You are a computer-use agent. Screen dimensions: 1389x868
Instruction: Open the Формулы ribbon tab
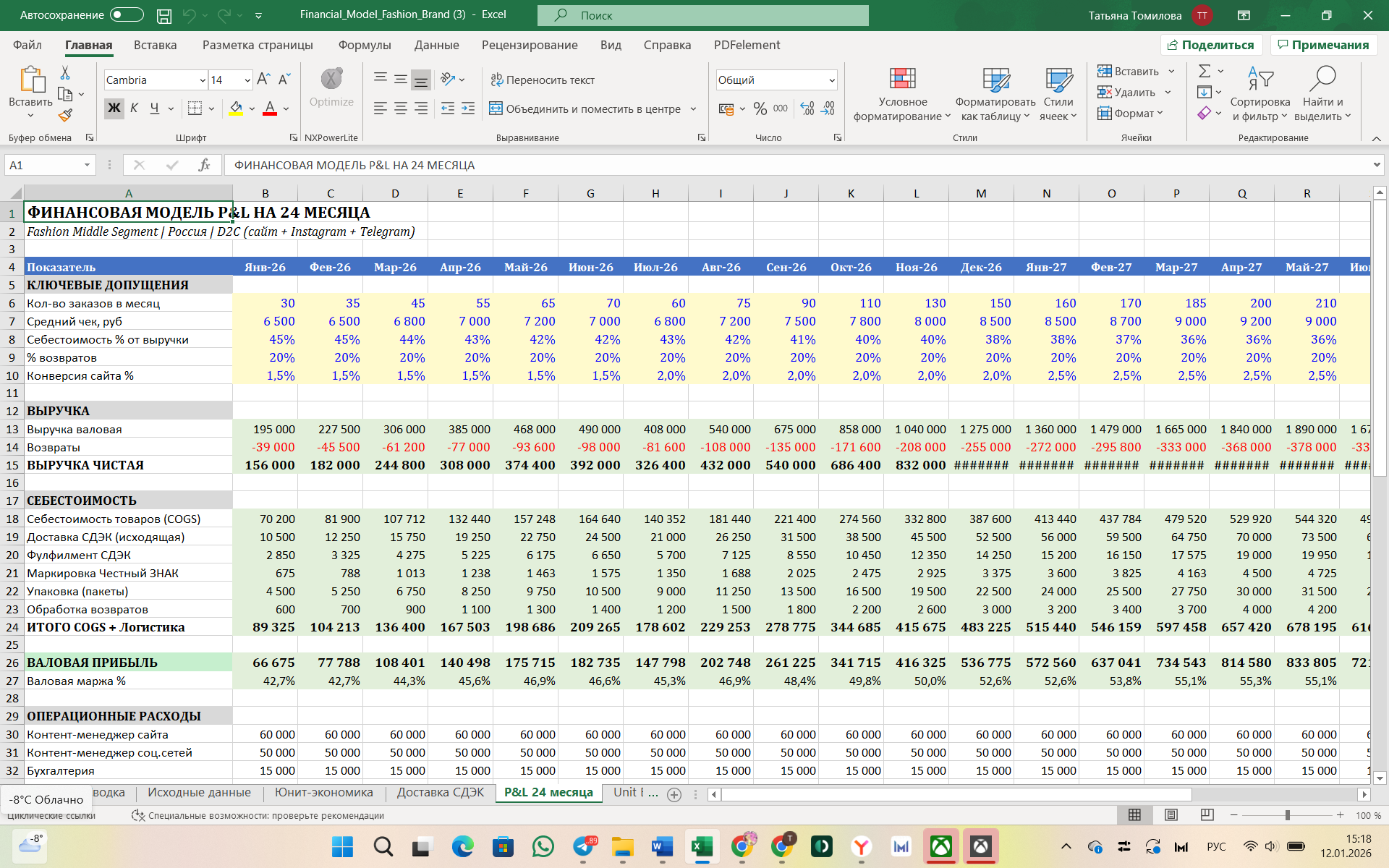(x=365, y=45)
